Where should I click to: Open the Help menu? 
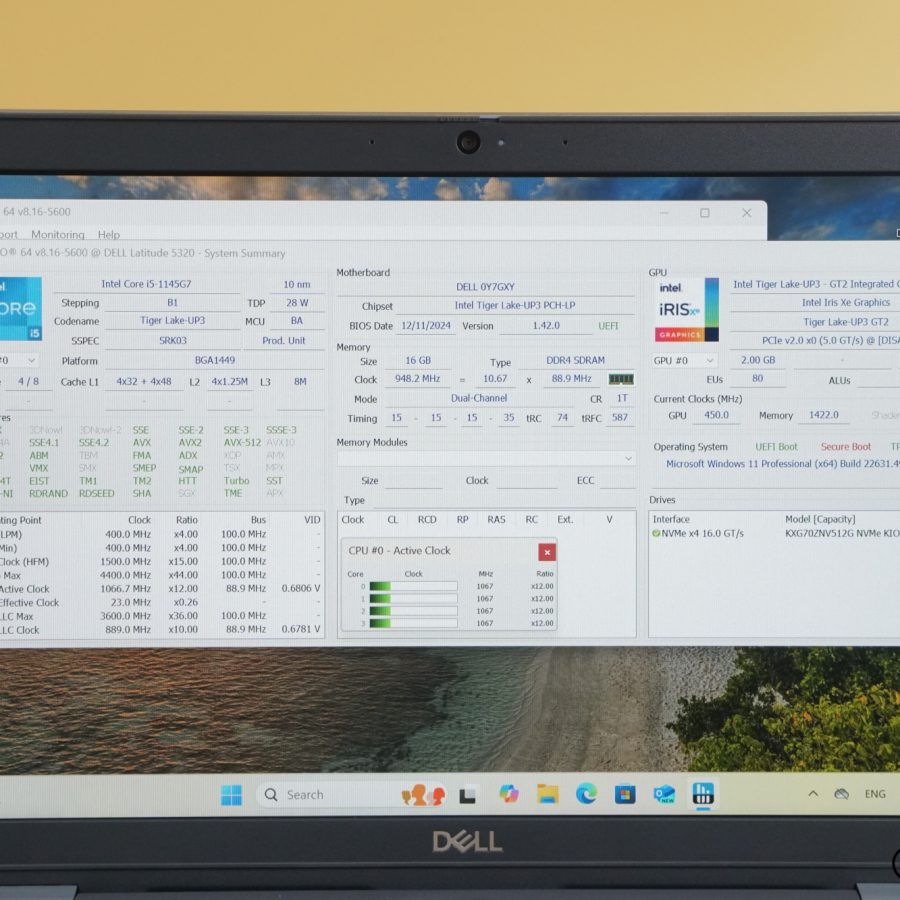click(x=108, y=234)
